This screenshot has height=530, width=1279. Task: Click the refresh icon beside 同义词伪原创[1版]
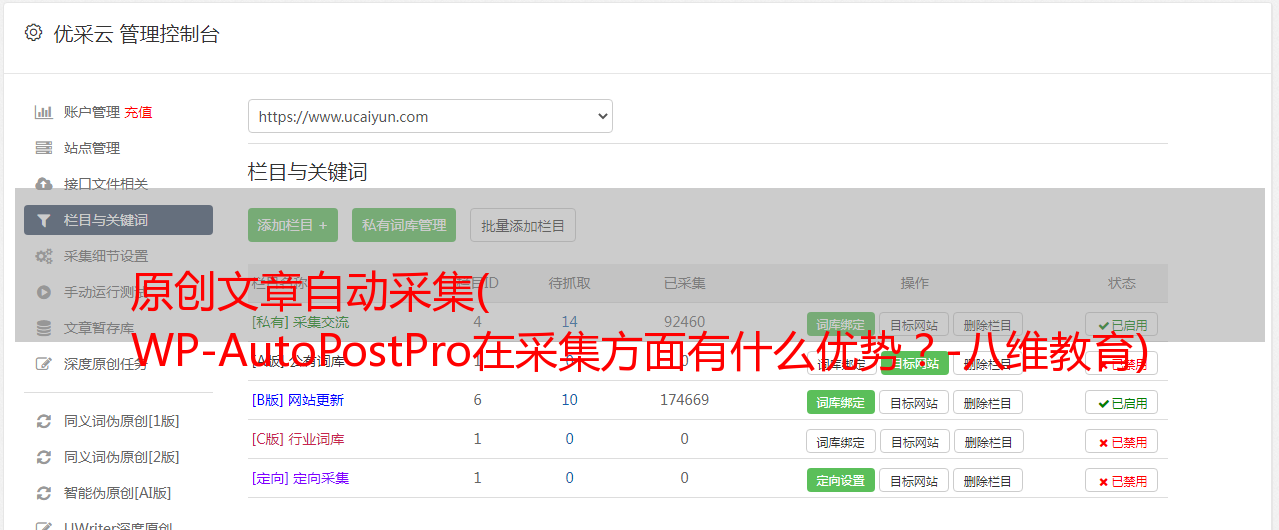tap(43, 421)
